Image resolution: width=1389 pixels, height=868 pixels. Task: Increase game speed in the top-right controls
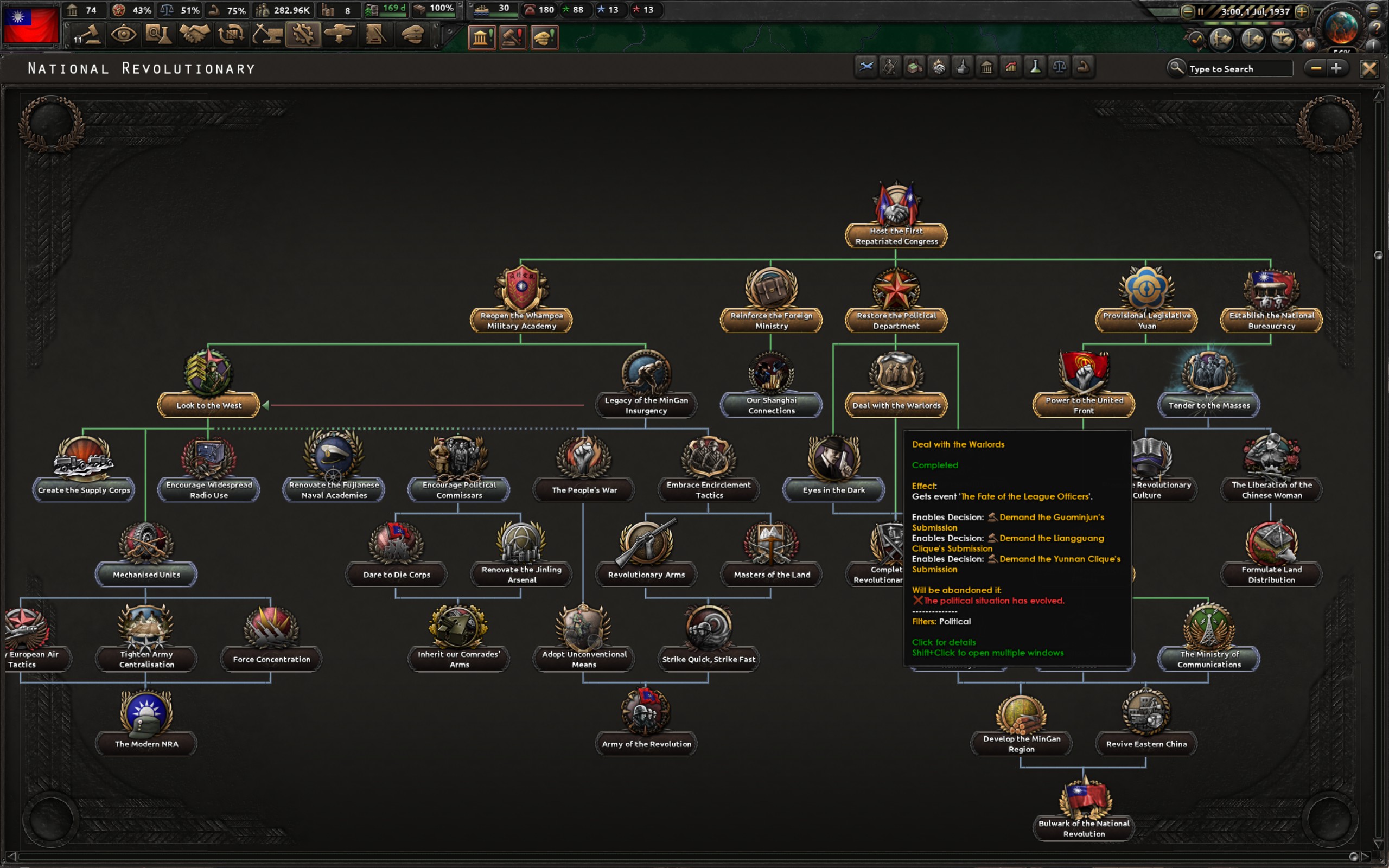coord(1302,11)
